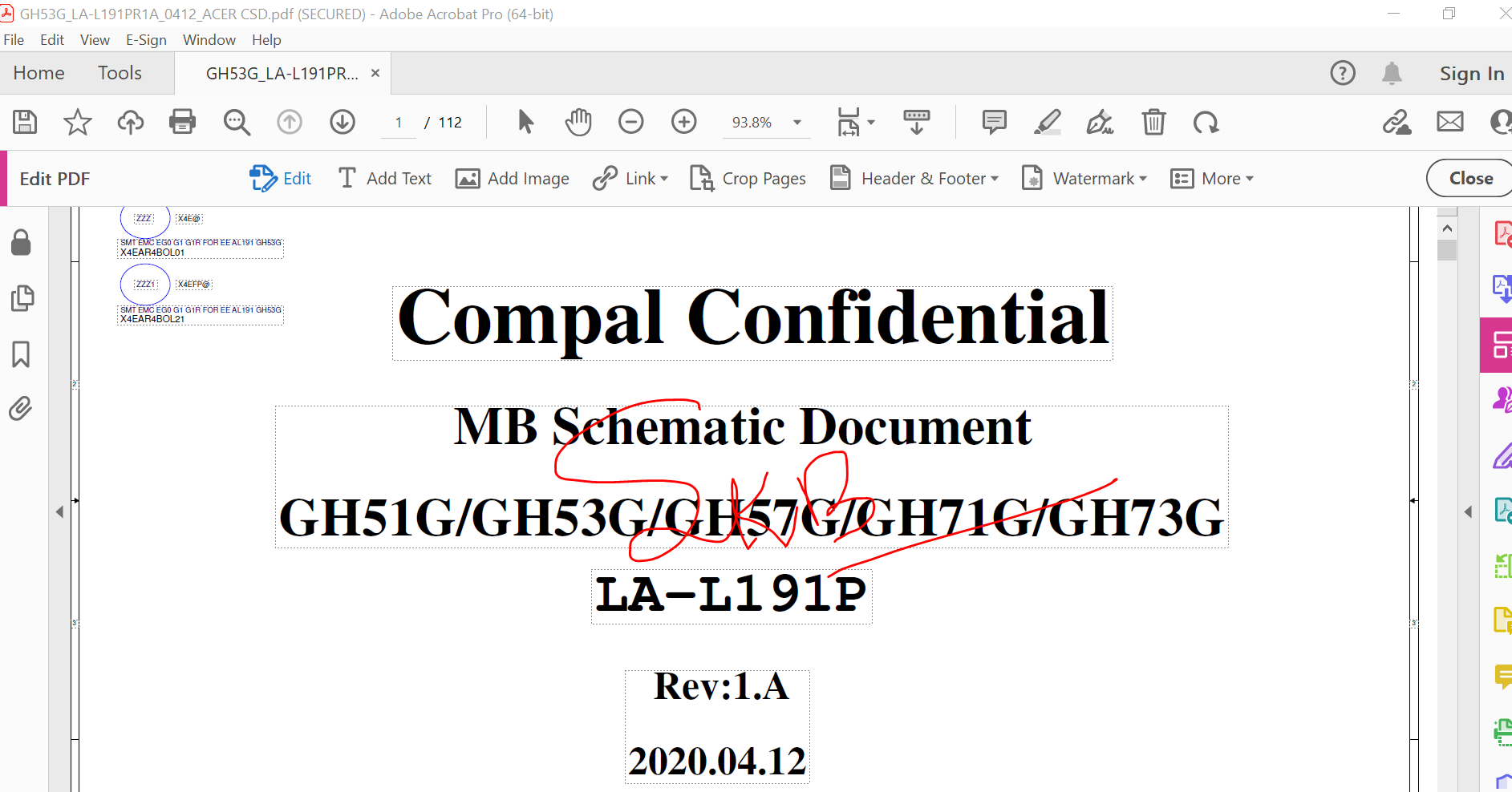
Task: Bookmark this file with the star icon
Action: 78,122
